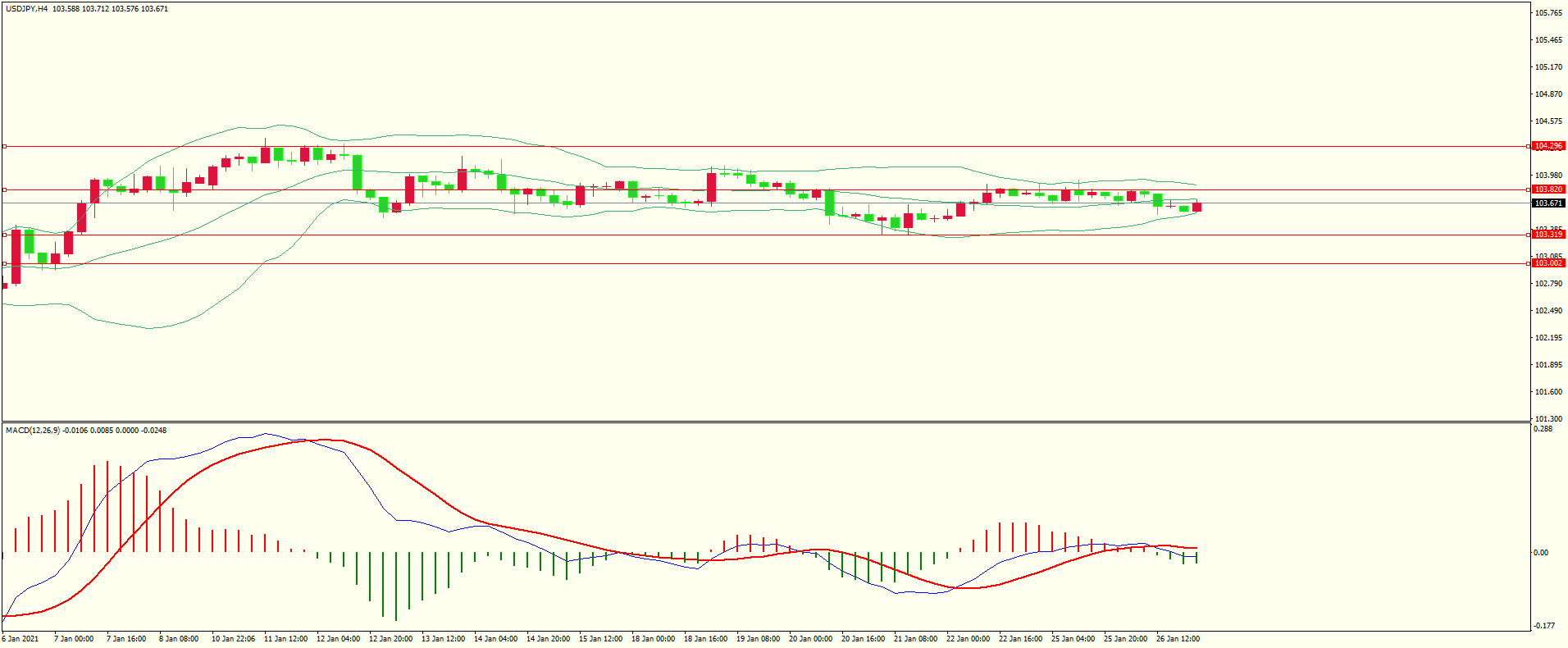Click the 7 Jan 00:00 time label
Screen dimensions: 1568x648
(x=74, y=639)
